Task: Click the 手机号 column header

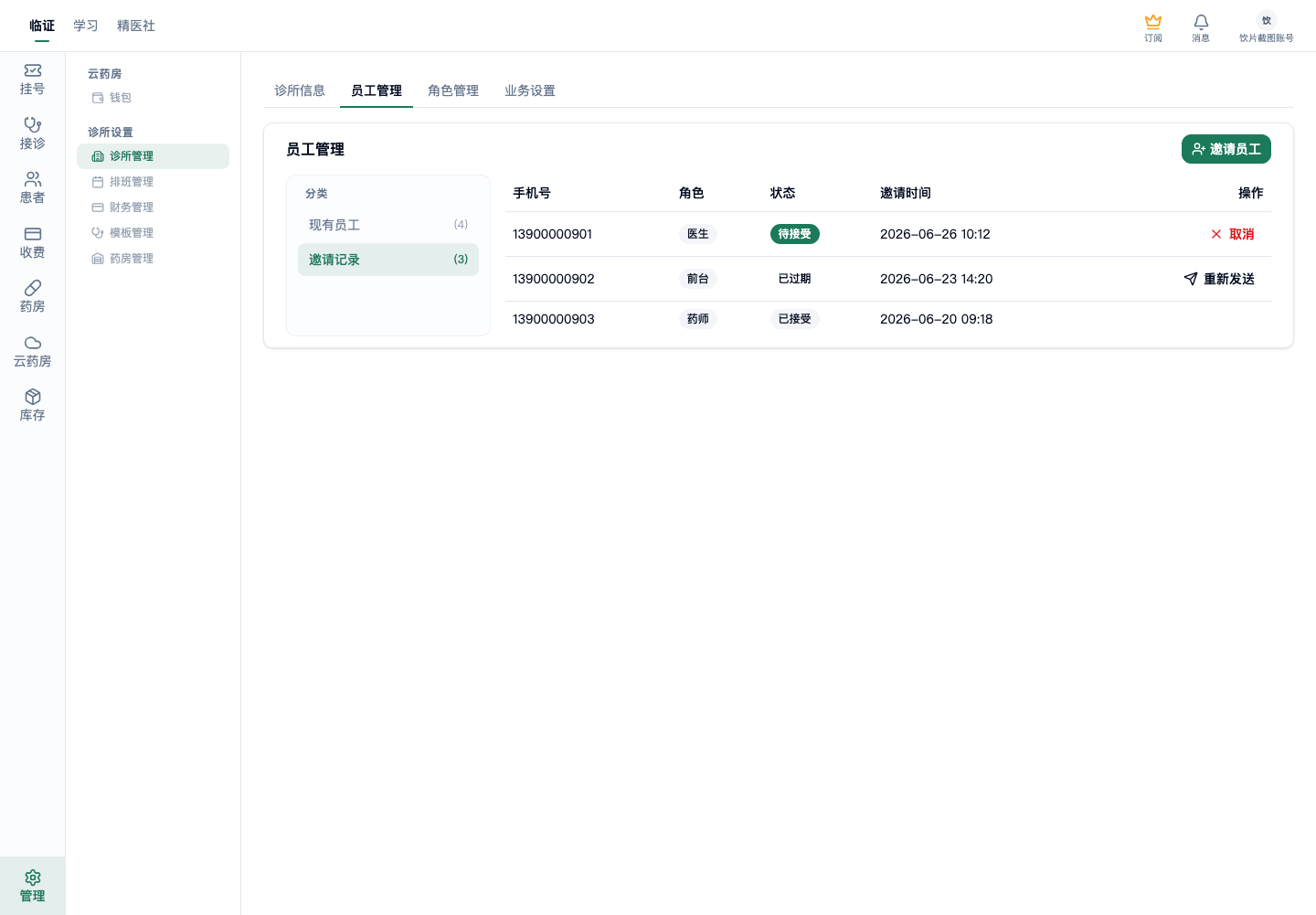Action: 532,193
